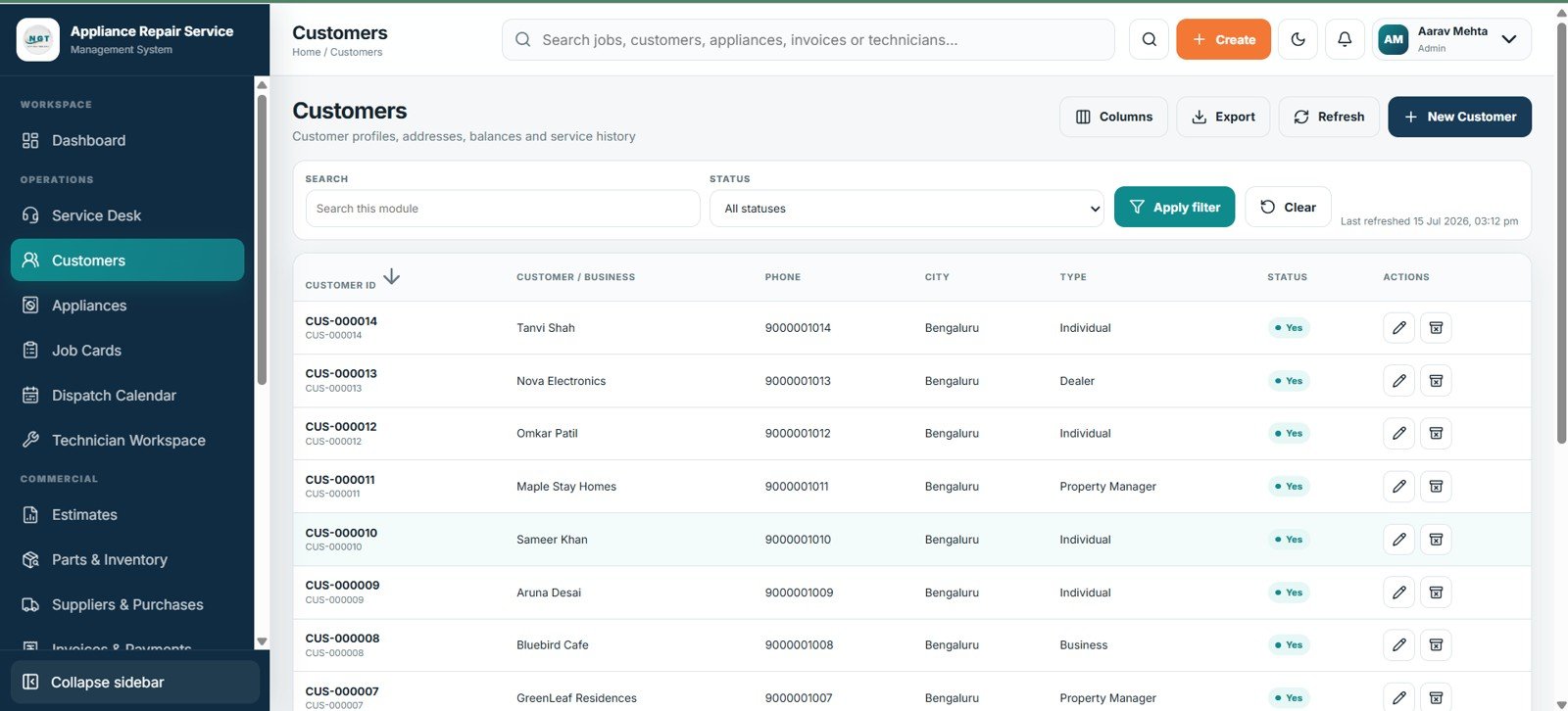Sort by Customer ID column arrow
This screenshot has width=1568, height=711.
392,277
